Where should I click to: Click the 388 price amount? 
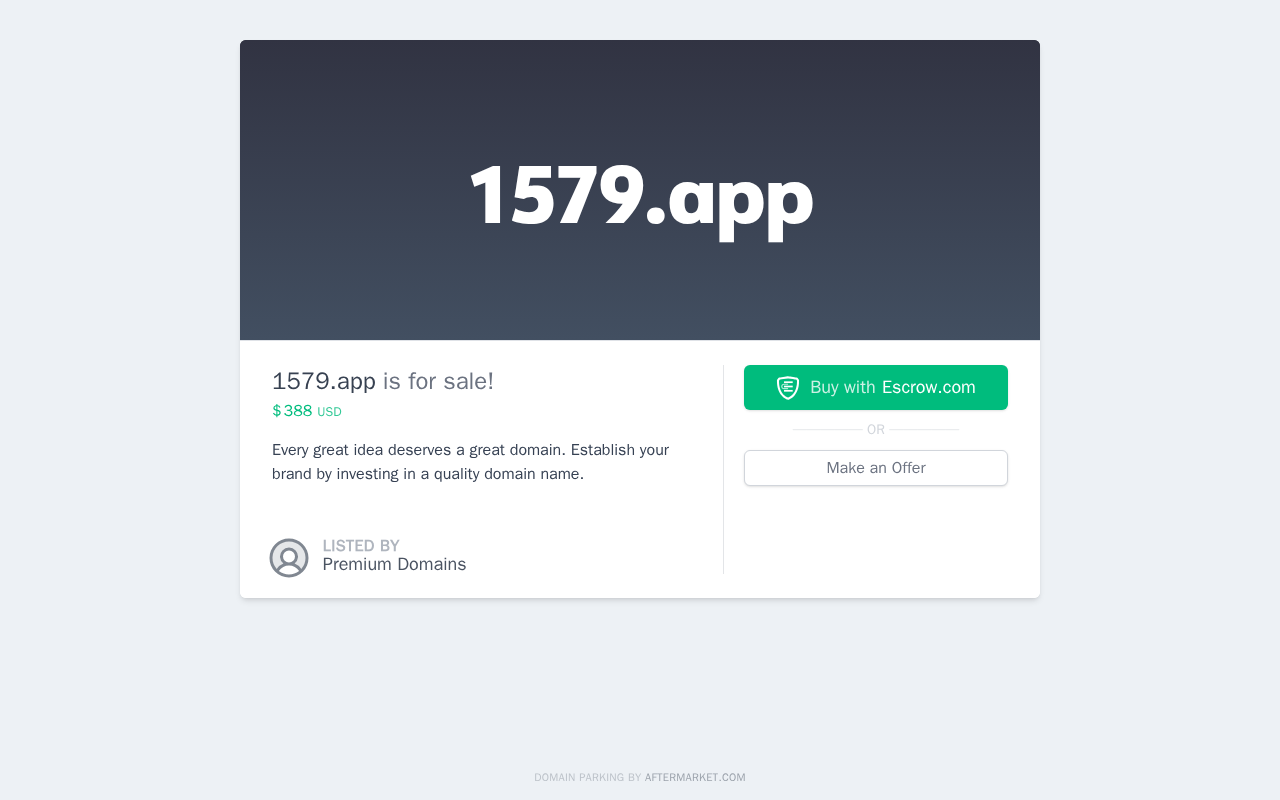click(x=298, y=411)
